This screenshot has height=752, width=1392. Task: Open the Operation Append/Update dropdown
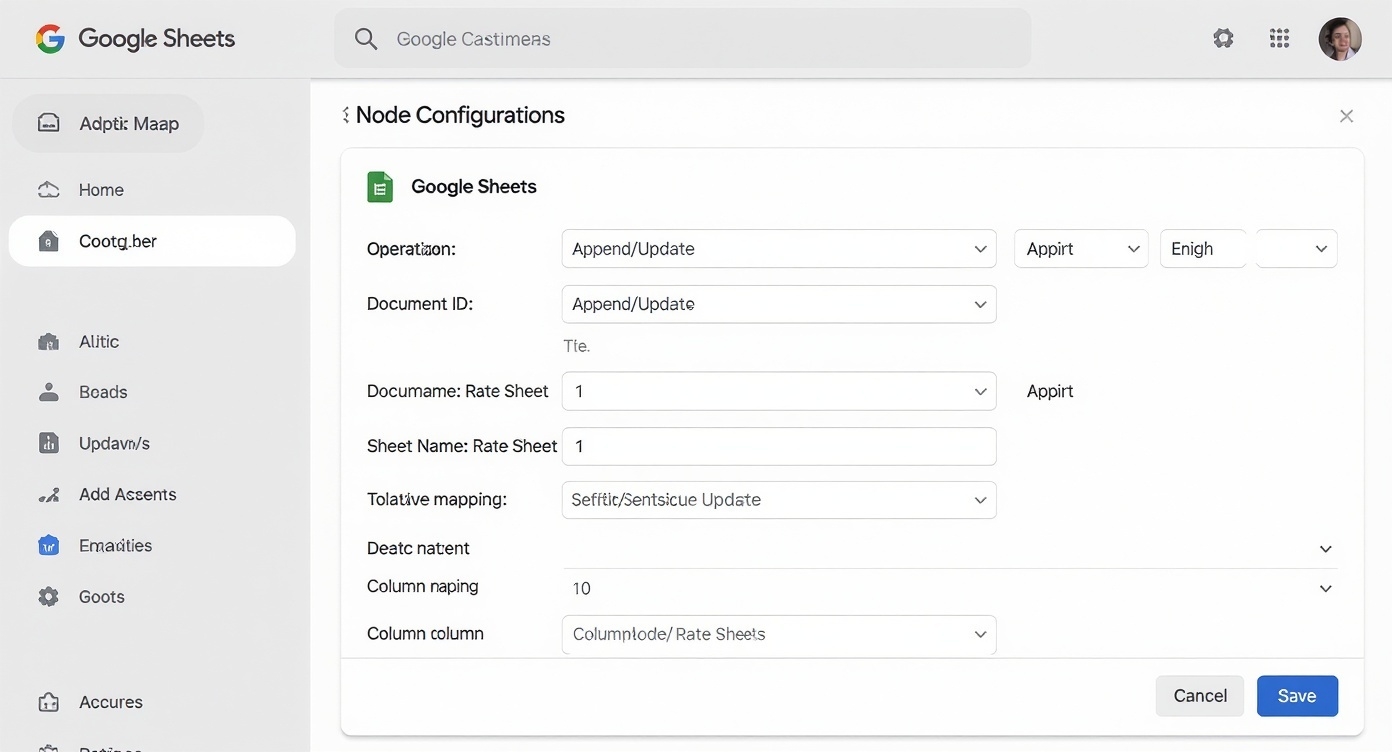778,249
